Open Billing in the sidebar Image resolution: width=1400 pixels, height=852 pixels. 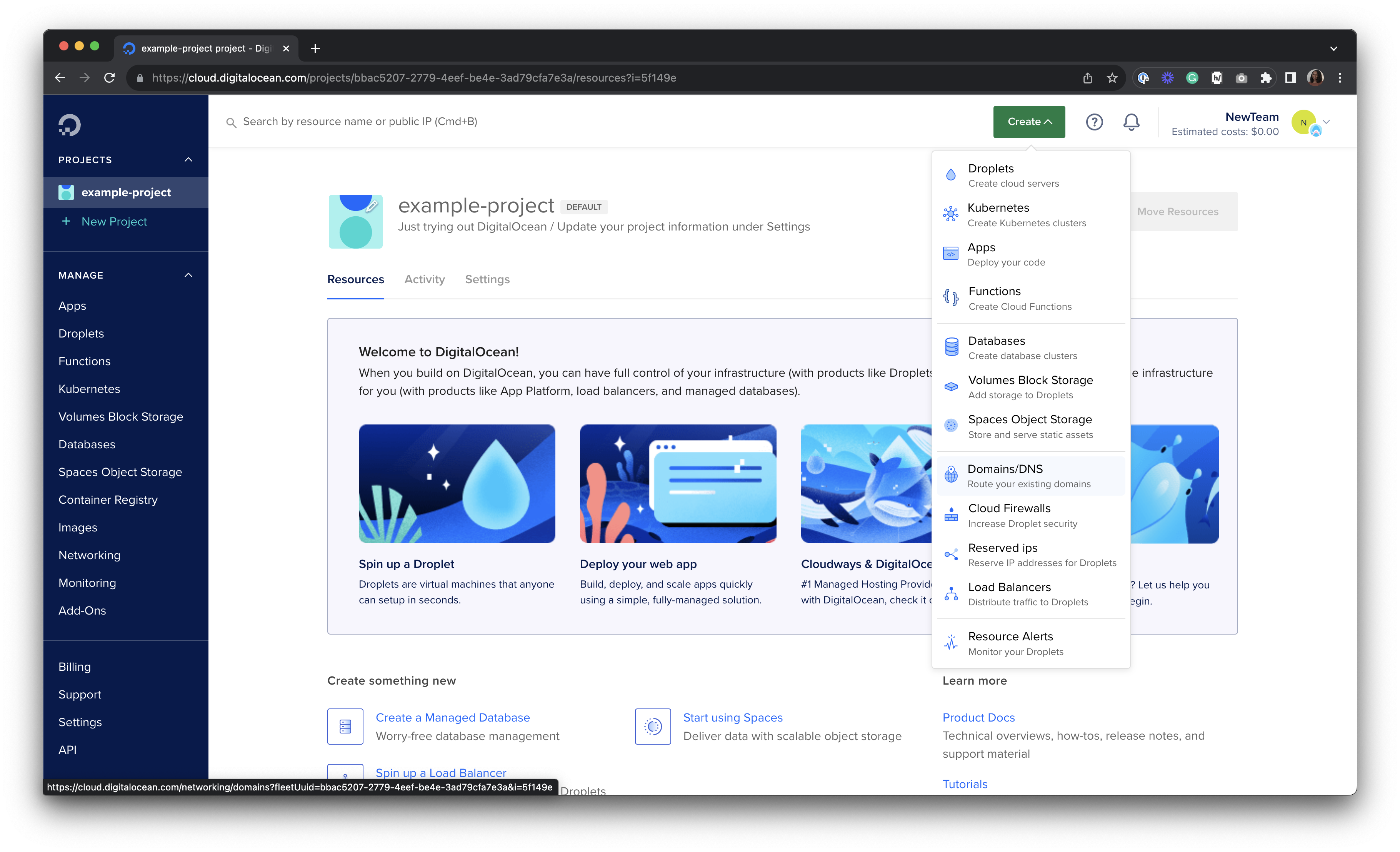(x=75, y=666)
